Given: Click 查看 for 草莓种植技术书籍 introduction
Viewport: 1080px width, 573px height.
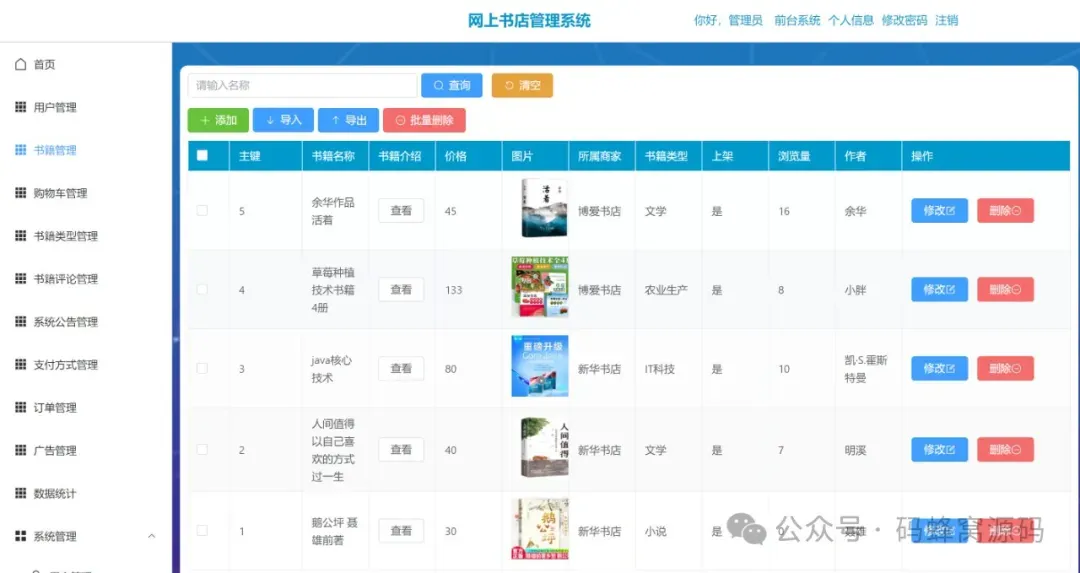Looking at the screenshot, I should [x=401, y=289].
